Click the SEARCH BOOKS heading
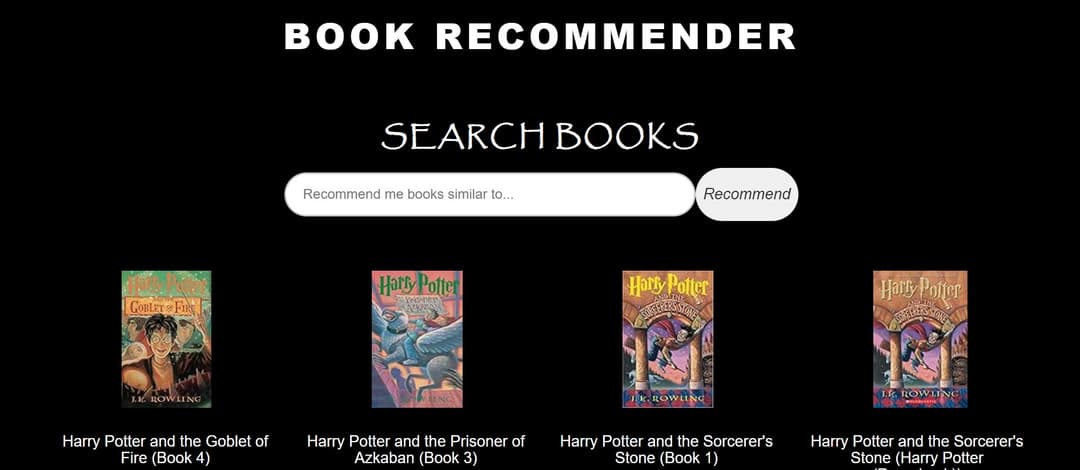1080x470 pixels. (x=540, y=136)
